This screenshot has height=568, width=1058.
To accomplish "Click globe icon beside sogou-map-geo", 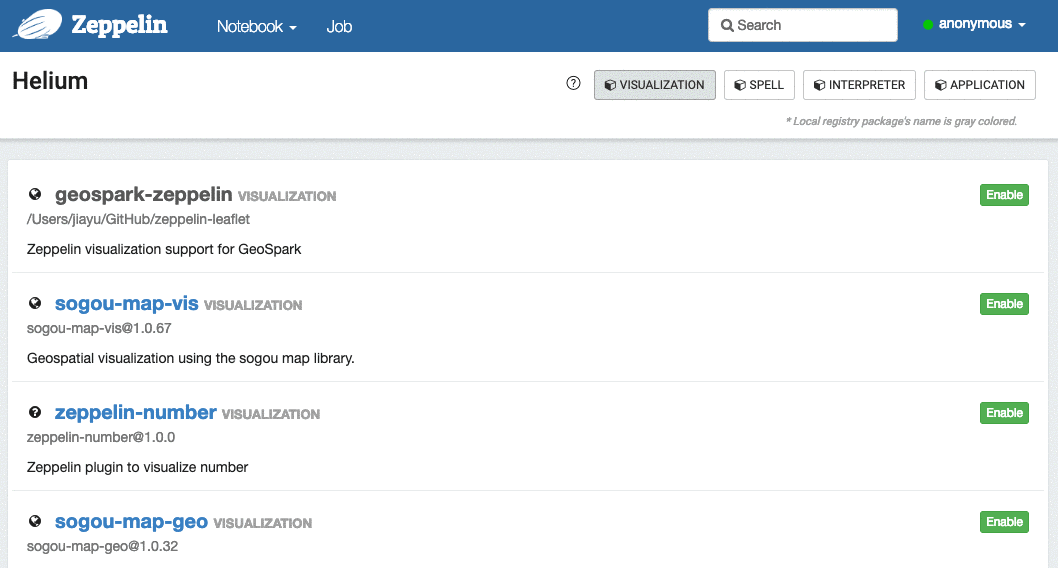I will 35,521.
